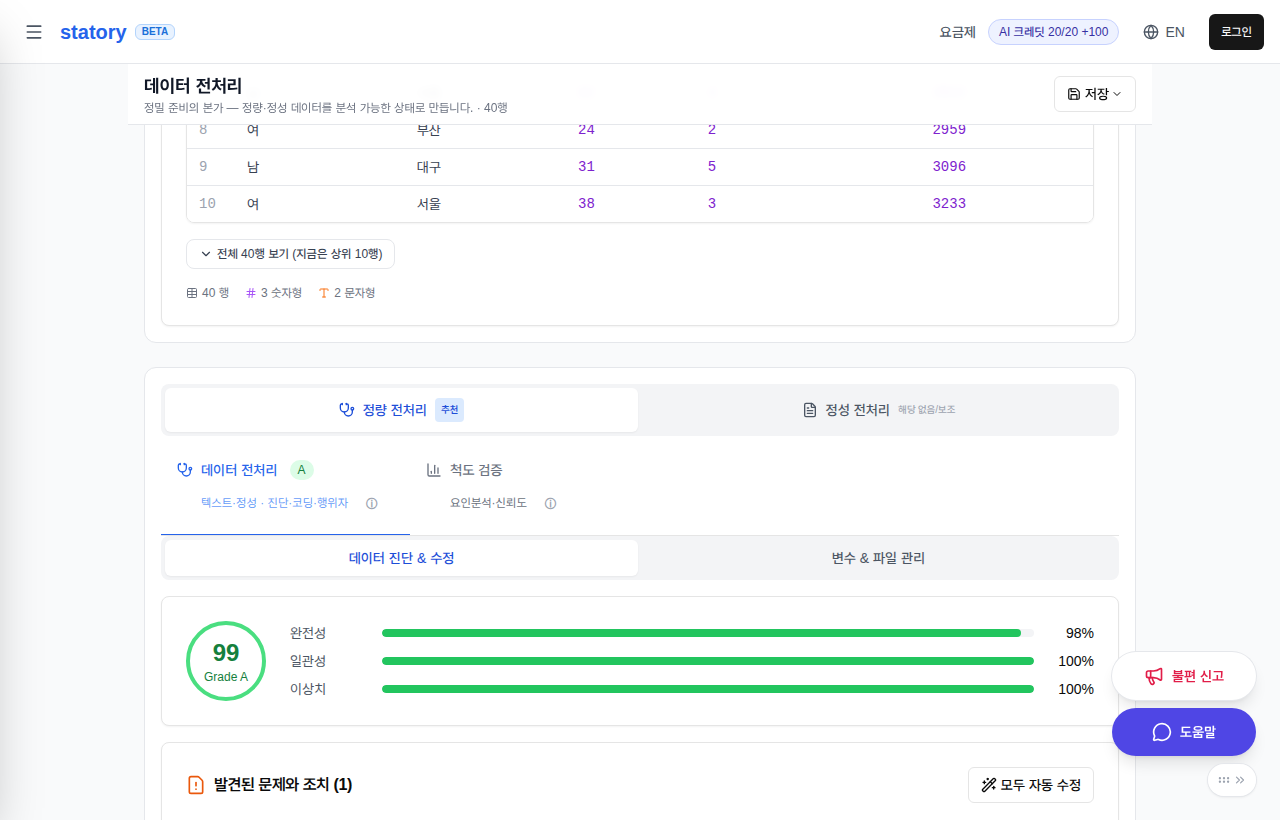This screenshot has height=820, width=1280.
Task: Click the globe language icon
Action: coord(1151,32)
